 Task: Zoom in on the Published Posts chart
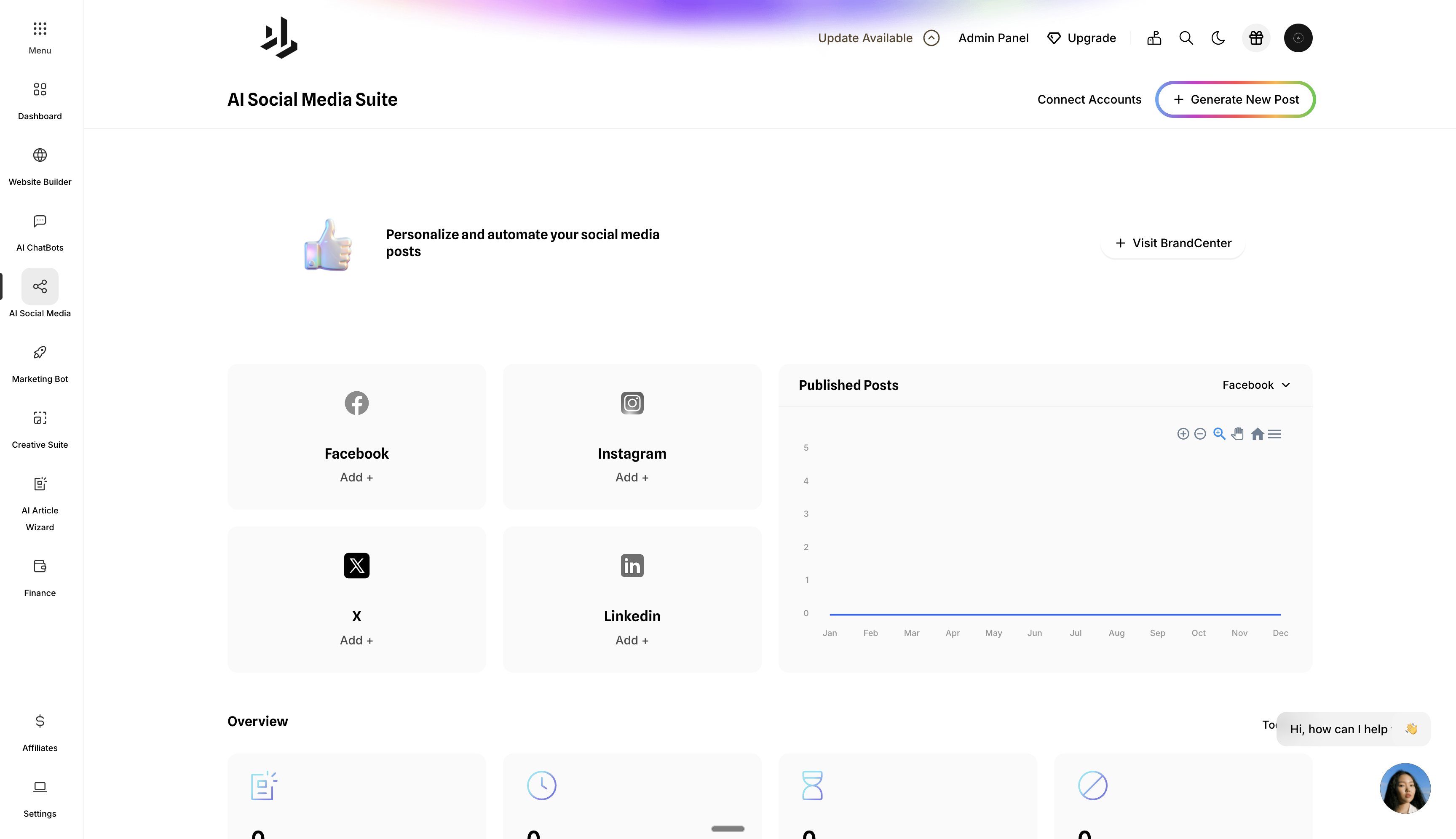(x=1183, y=433)
